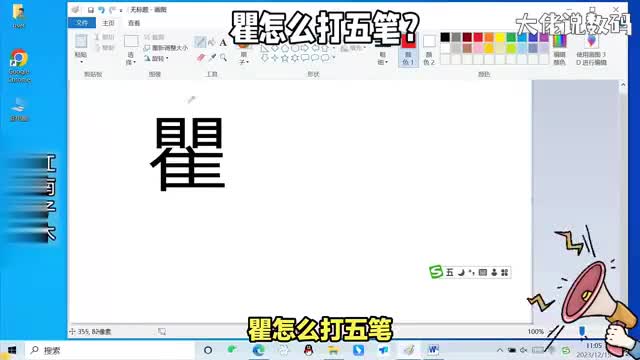Click the Cut button
The height and width of the screenshot is (360, 640).
104,37
